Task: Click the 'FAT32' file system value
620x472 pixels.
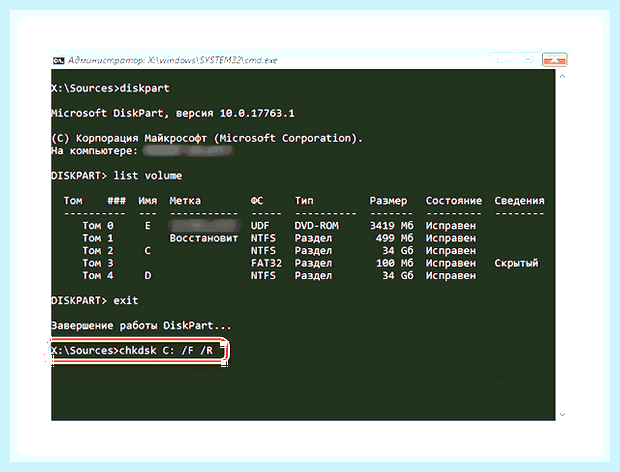Action: coord(266,263)
